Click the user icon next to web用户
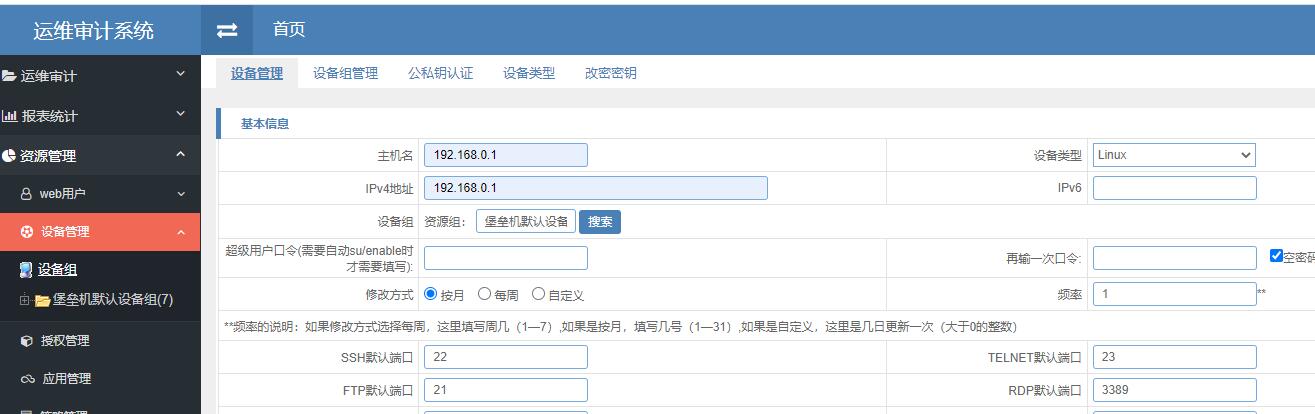The image size is (1315, 414). 26,194
